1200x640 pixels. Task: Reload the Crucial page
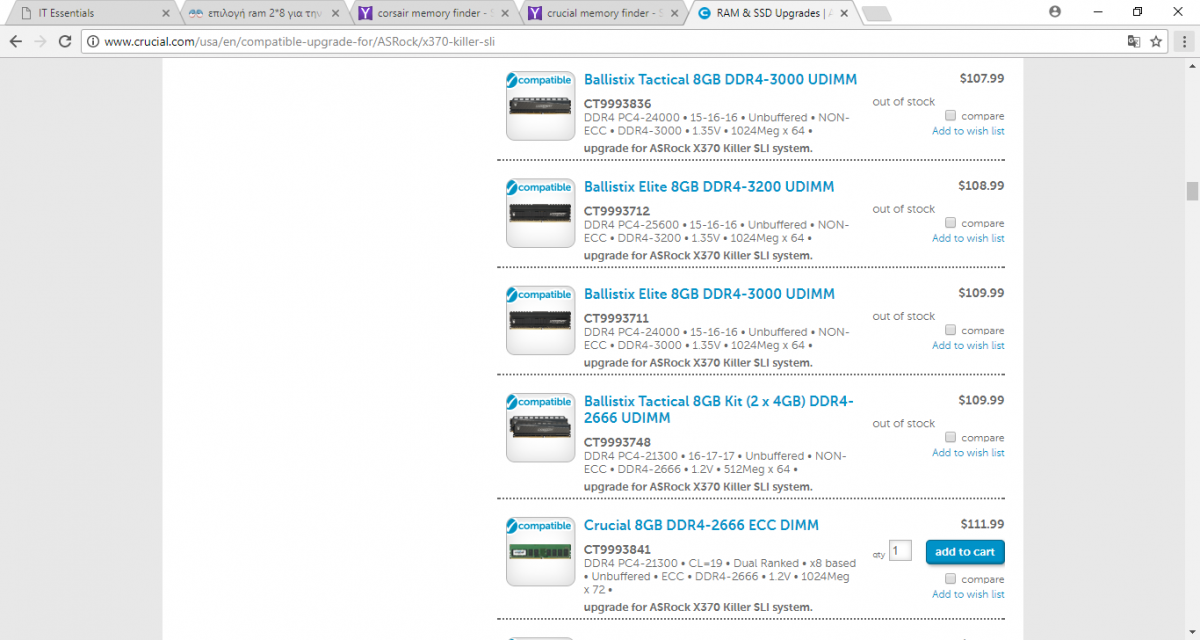click(65, 42)
